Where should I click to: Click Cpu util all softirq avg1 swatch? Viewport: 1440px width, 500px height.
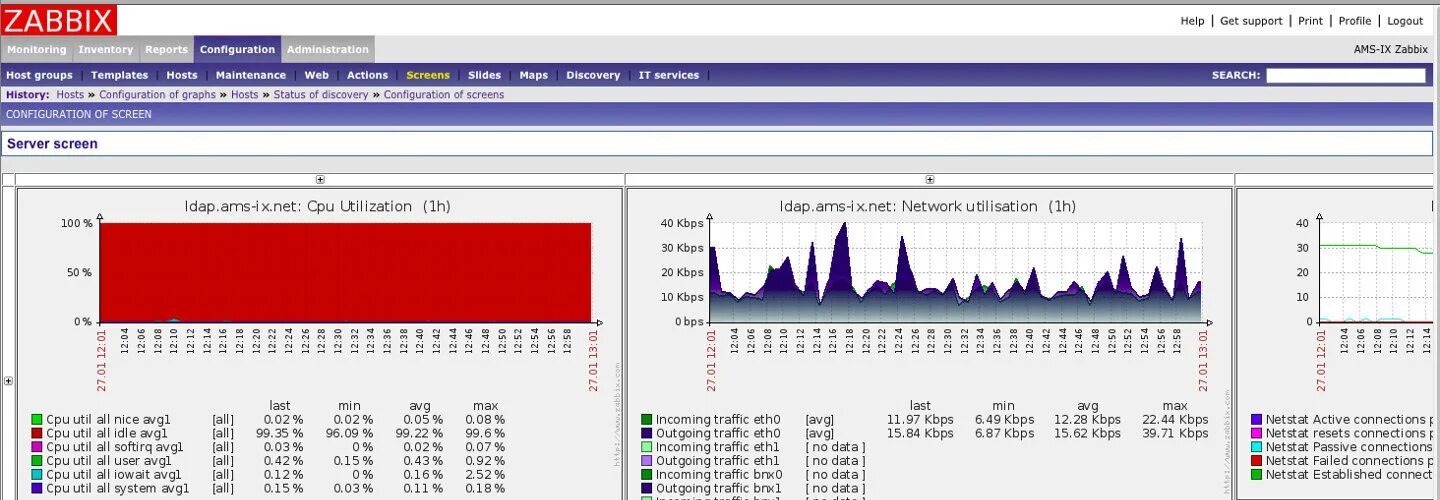click(37, 448)
